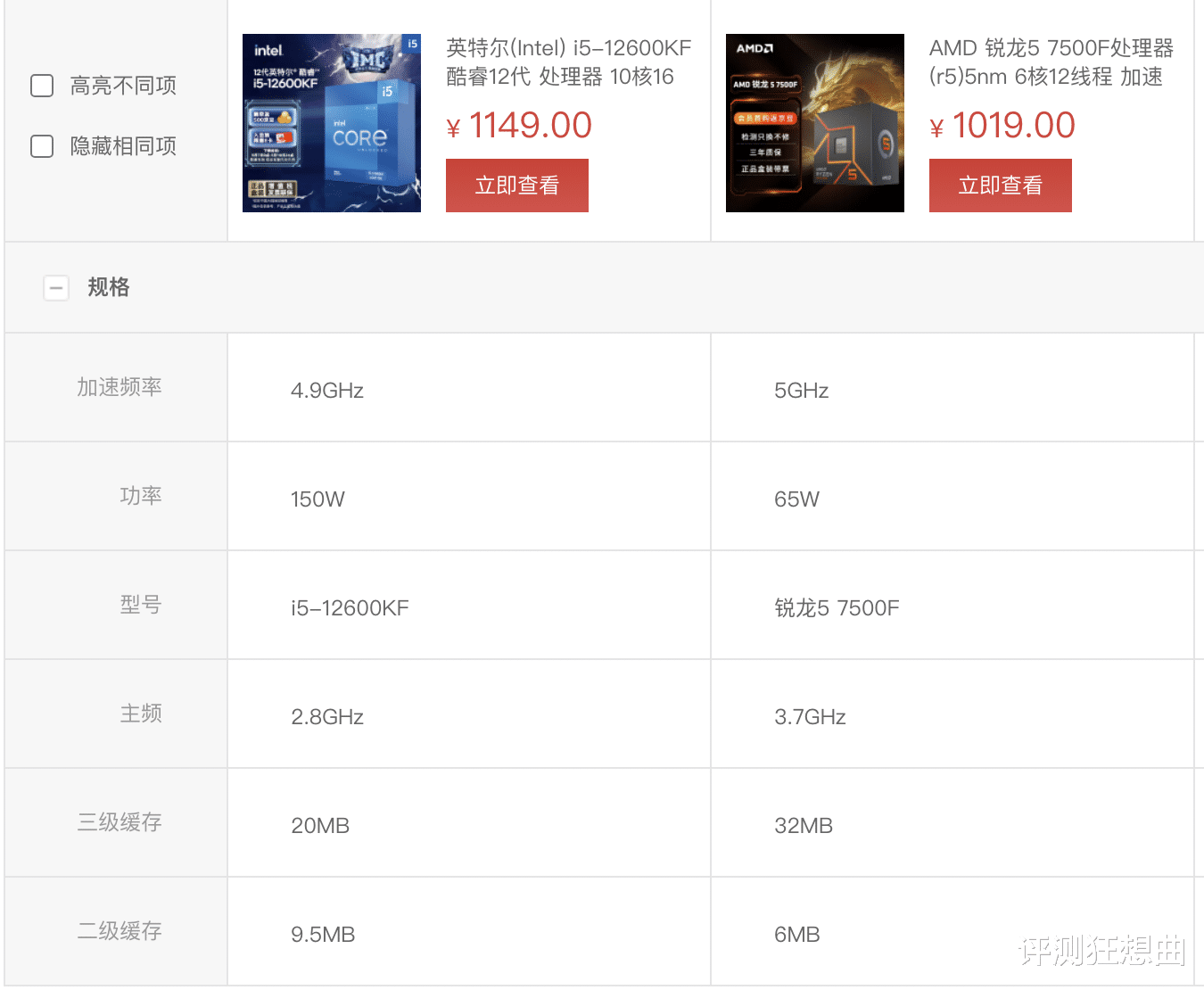Click the 功率 row label
The height and width of the screenshot is (990, 1204).
[141, 496]
